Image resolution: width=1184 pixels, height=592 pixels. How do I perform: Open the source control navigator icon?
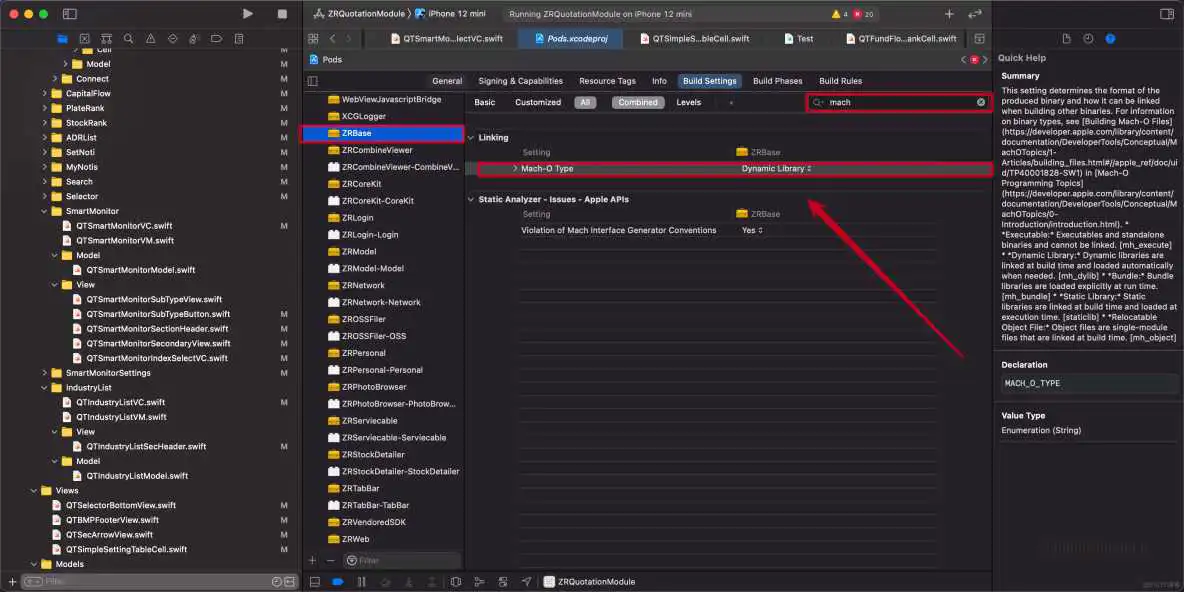[x=85, y=39]
